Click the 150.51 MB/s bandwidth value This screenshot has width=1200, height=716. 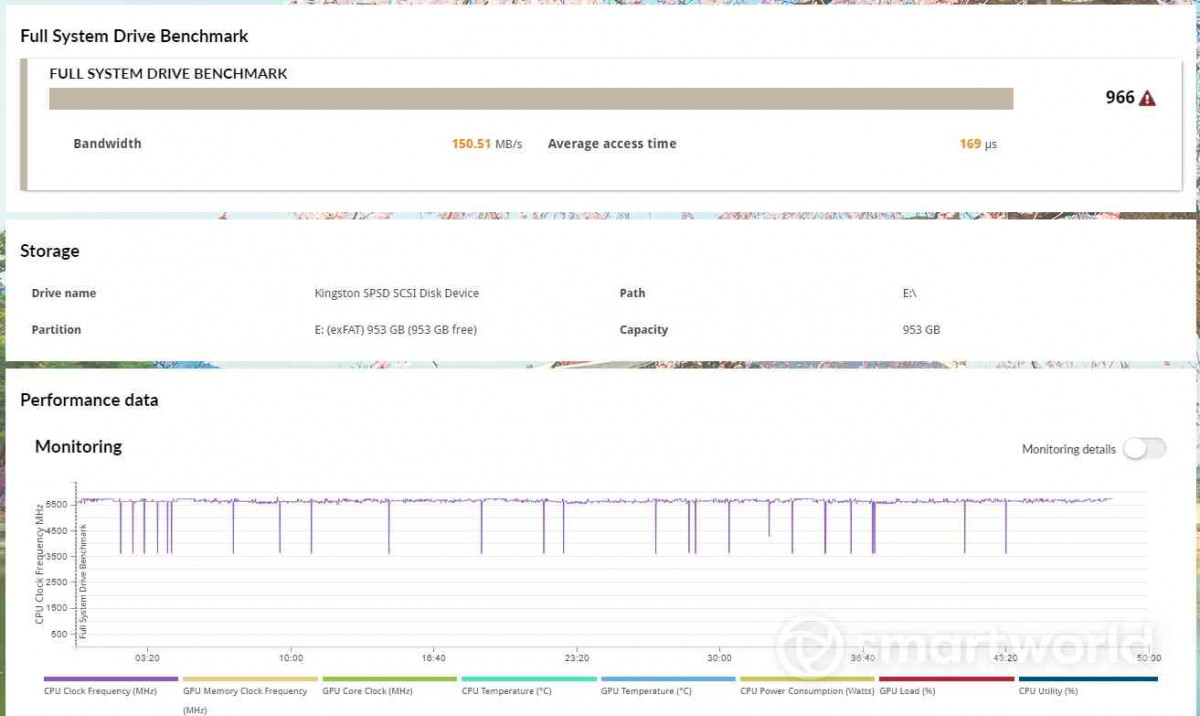click(486, 144)
